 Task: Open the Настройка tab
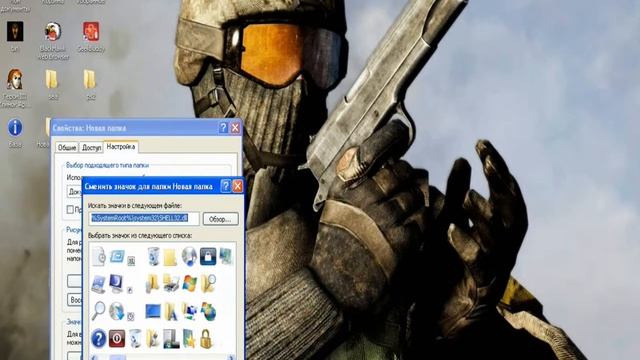click(x=121, y=147)
